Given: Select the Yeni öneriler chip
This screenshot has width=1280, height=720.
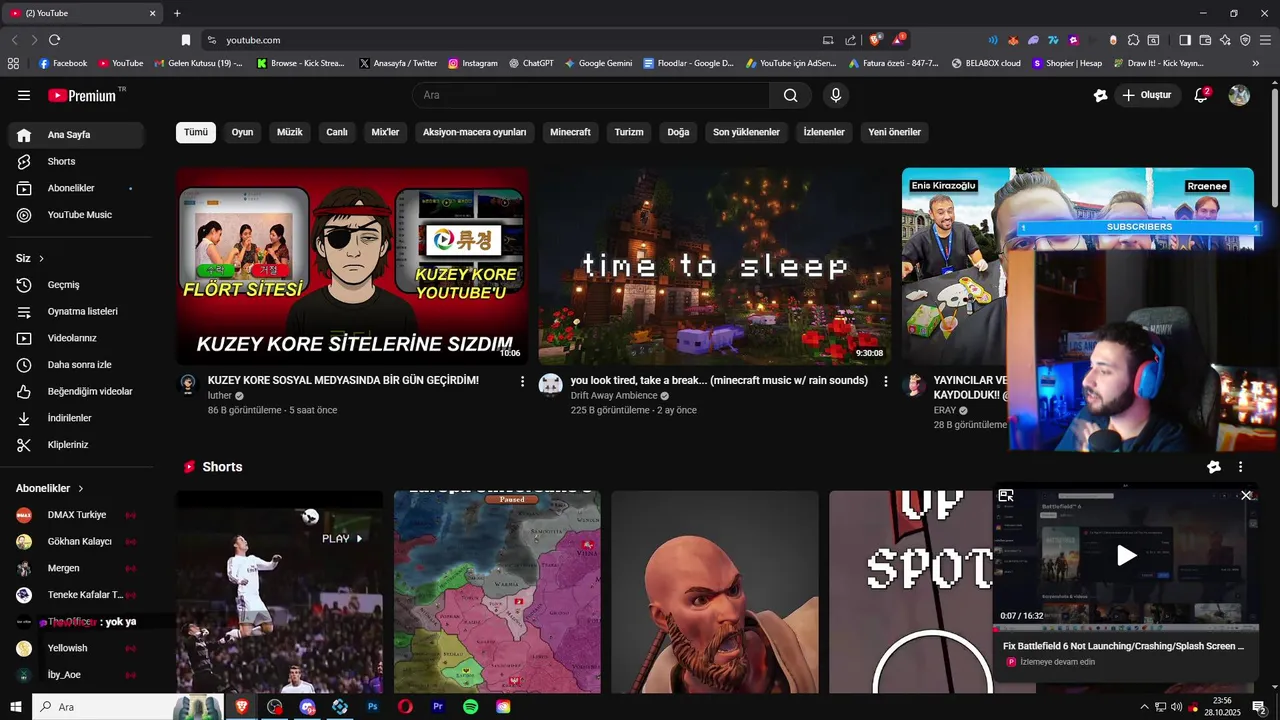Looking at the screenshot, I should pyautogui.click(x=894, y=132).
